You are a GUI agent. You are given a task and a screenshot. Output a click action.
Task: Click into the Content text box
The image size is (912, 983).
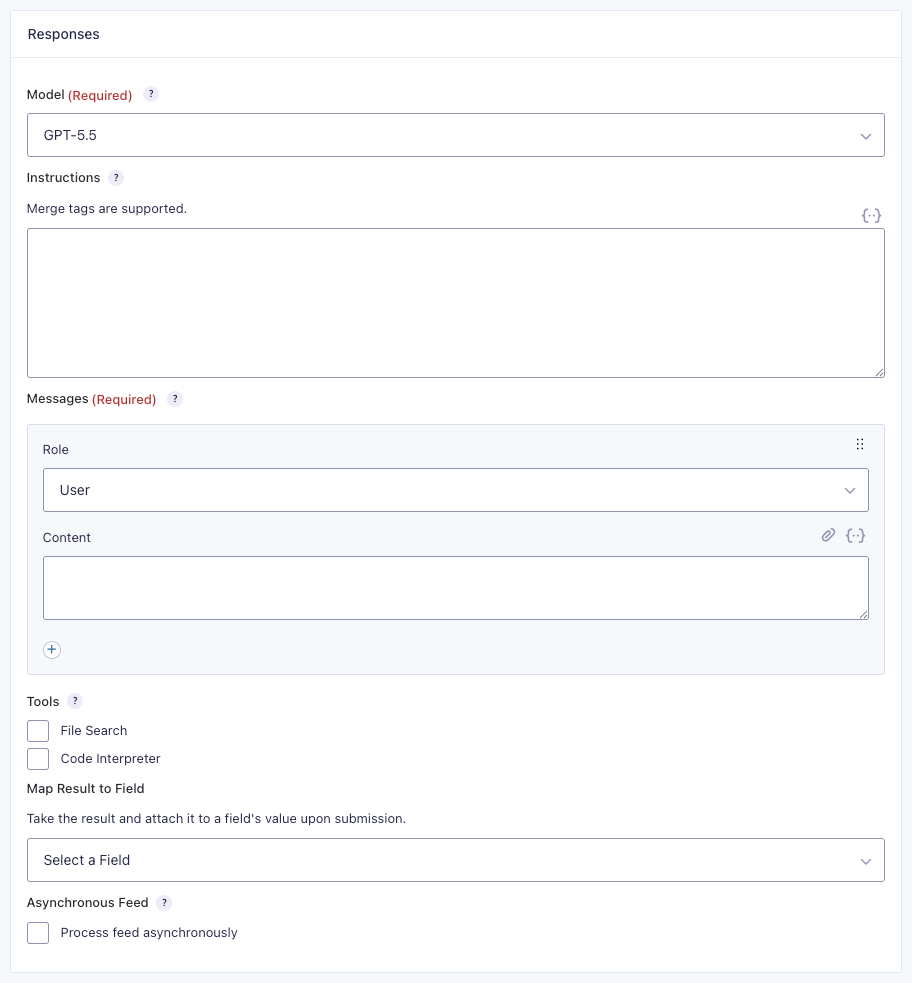(x=456, y=588)
